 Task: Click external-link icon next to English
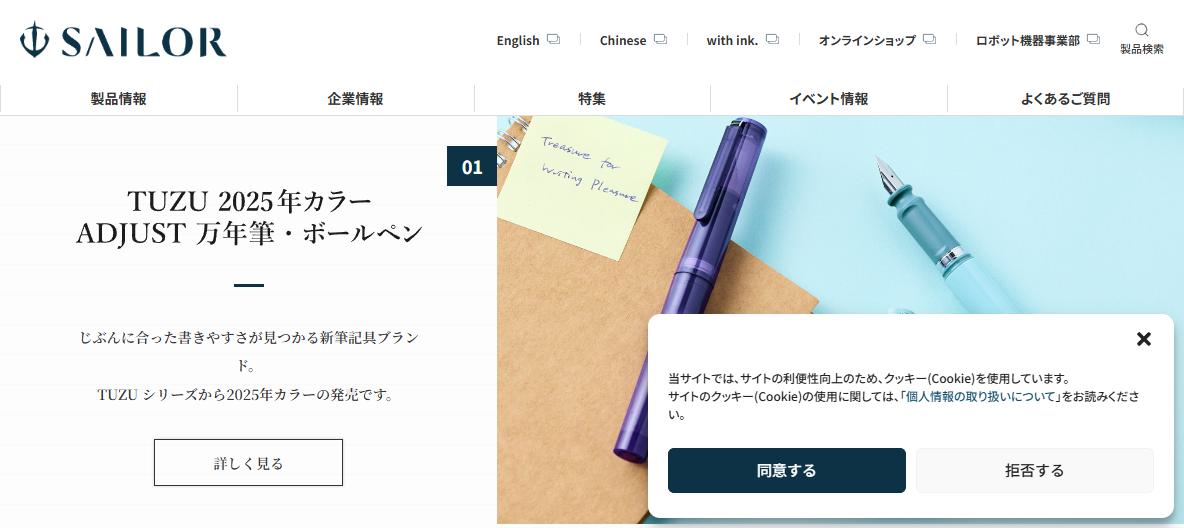pyautogui.click(x=553, y=39)
